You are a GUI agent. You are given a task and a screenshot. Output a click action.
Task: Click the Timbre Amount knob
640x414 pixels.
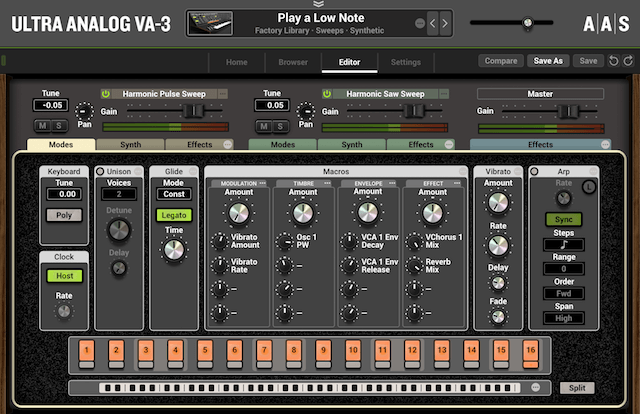[x=303, y=213]
